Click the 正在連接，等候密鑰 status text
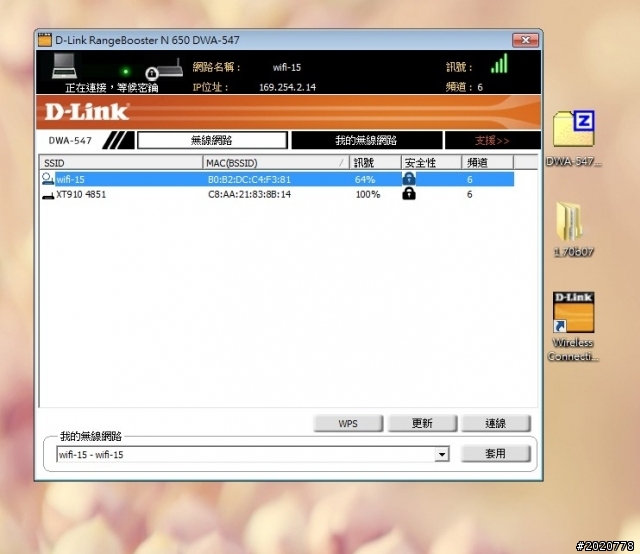640x554 pixels. tap(112, 88)
